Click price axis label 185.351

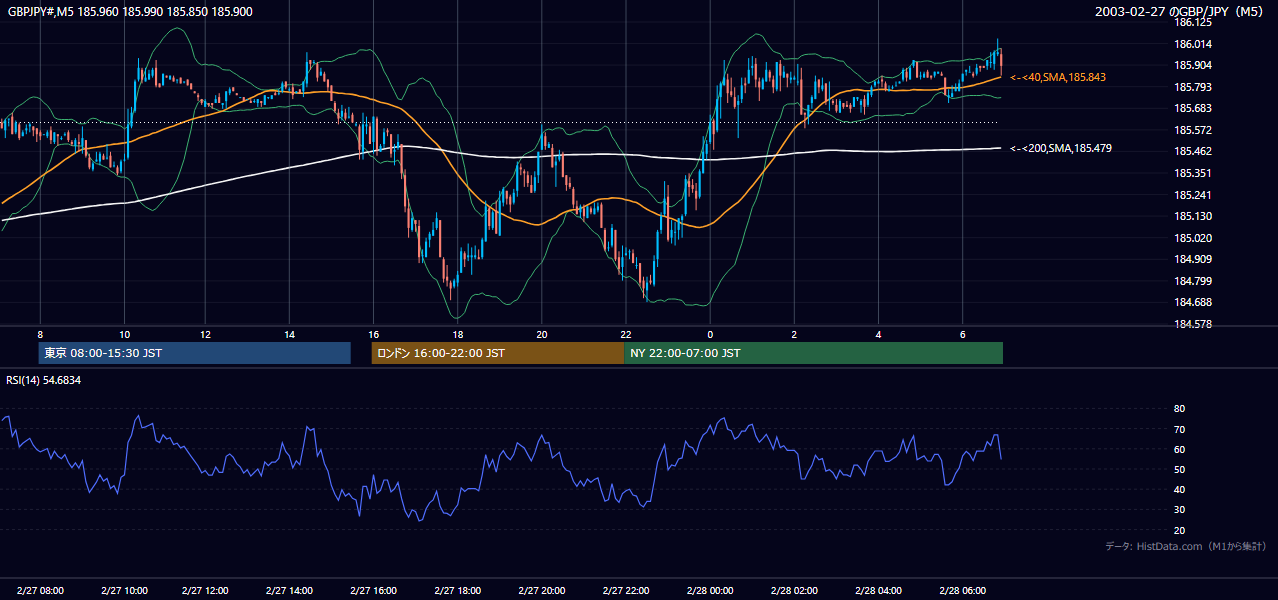[1194, 173]
